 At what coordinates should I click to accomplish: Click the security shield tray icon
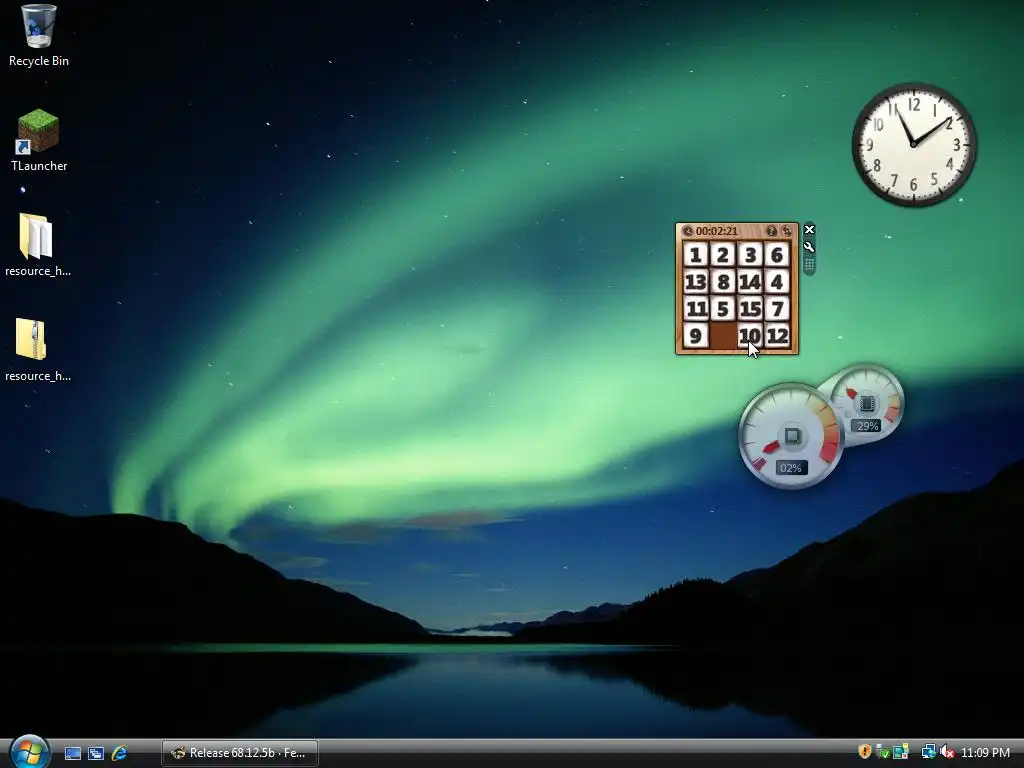pyautogui.click(x=865, y=752)
